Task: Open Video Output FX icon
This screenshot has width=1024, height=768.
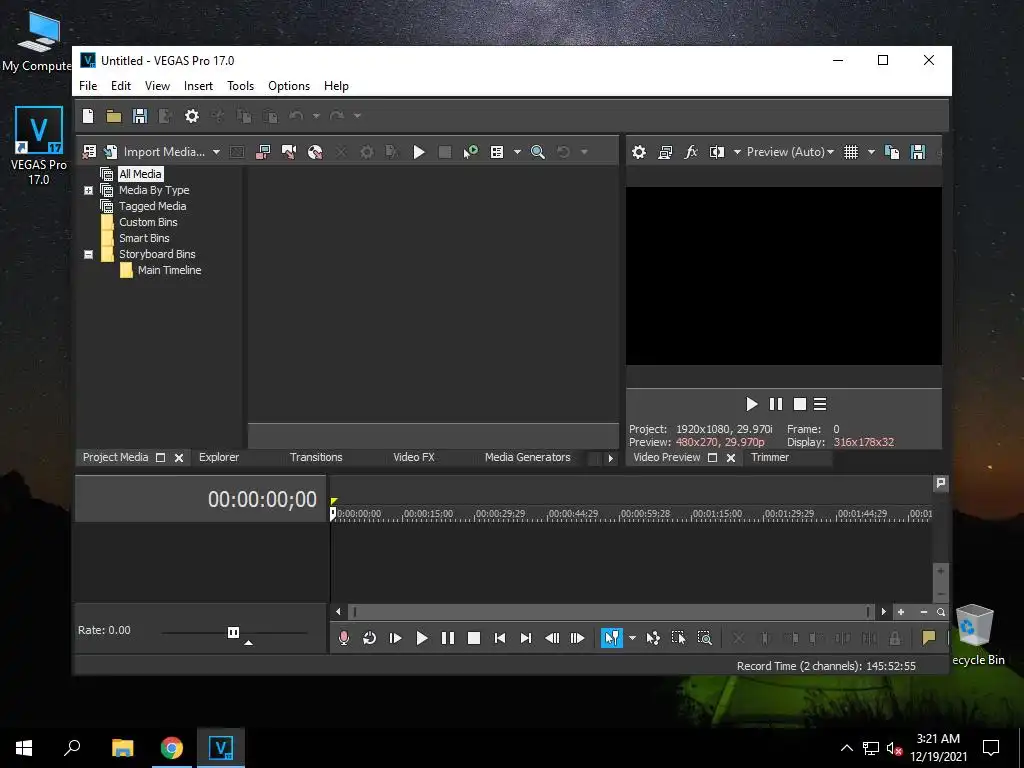Action: (691, 152)
